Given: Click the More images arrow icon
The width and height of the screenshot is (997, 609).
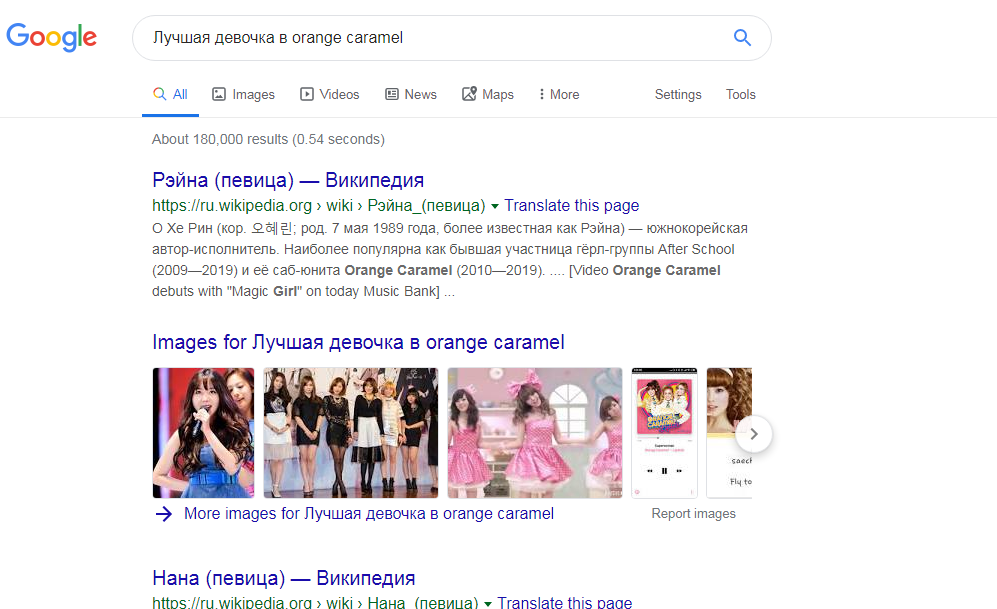Looking at the screenshot, I should coord(163,513).
